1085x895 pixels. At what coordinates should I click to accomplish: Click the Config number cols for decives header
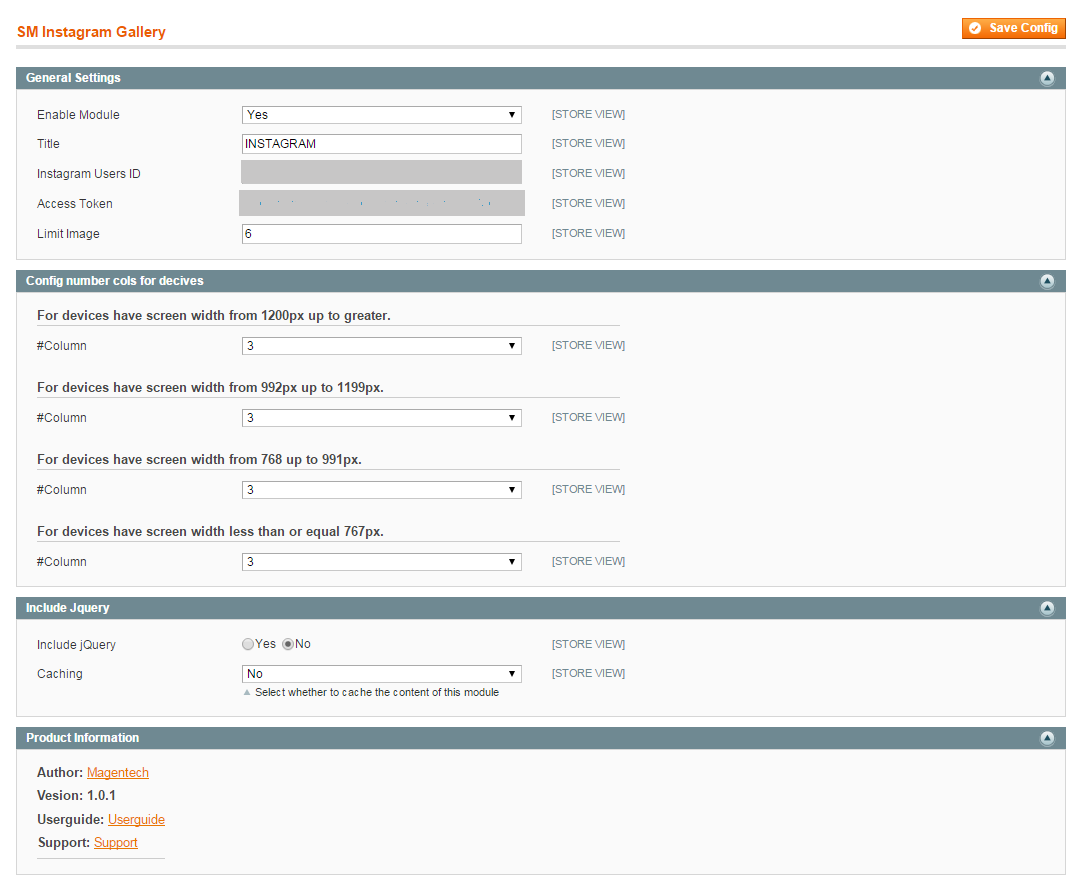point(540,281)
